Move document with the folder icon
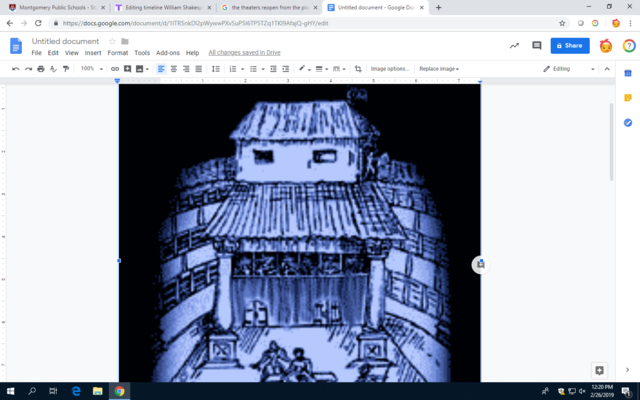The image size is (640, 400). coord(125,41)
